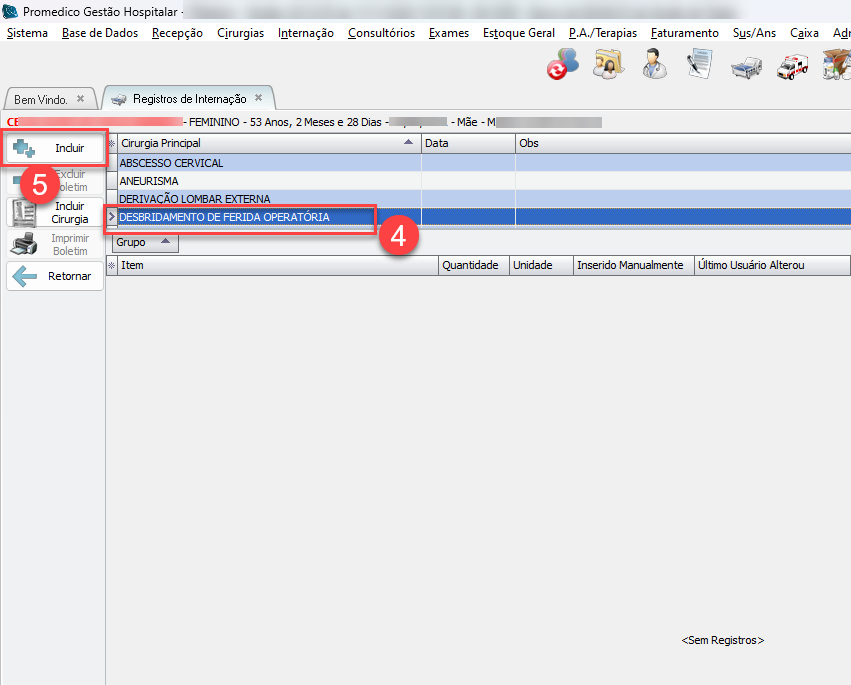This screenshot has height=685, width=851.
Task: Click the ambulance toolbar icon
Action: (x=790, y=66)
